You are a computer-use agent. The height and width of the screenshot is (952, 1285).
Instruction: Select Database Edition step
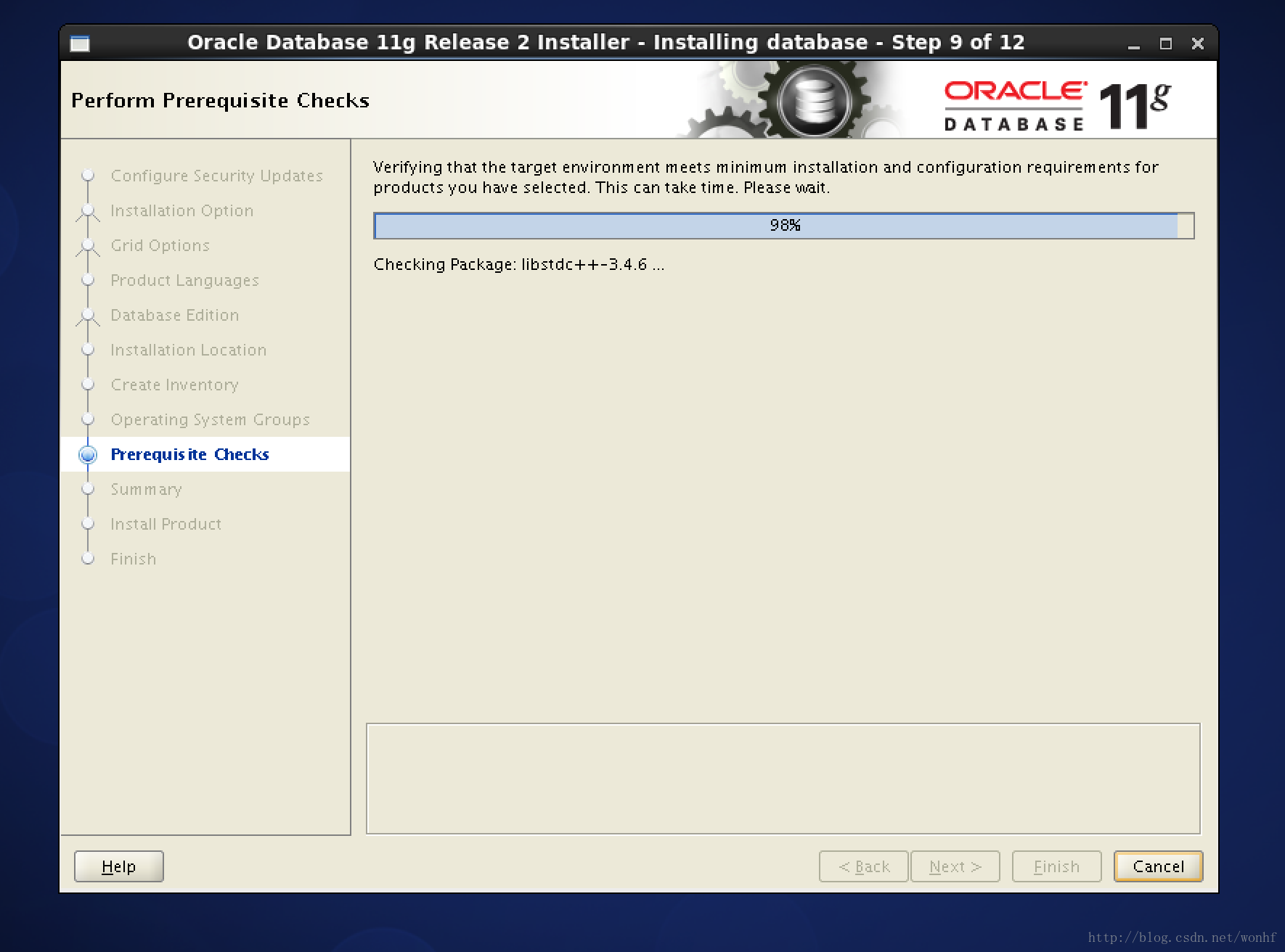tap(174, 315)
